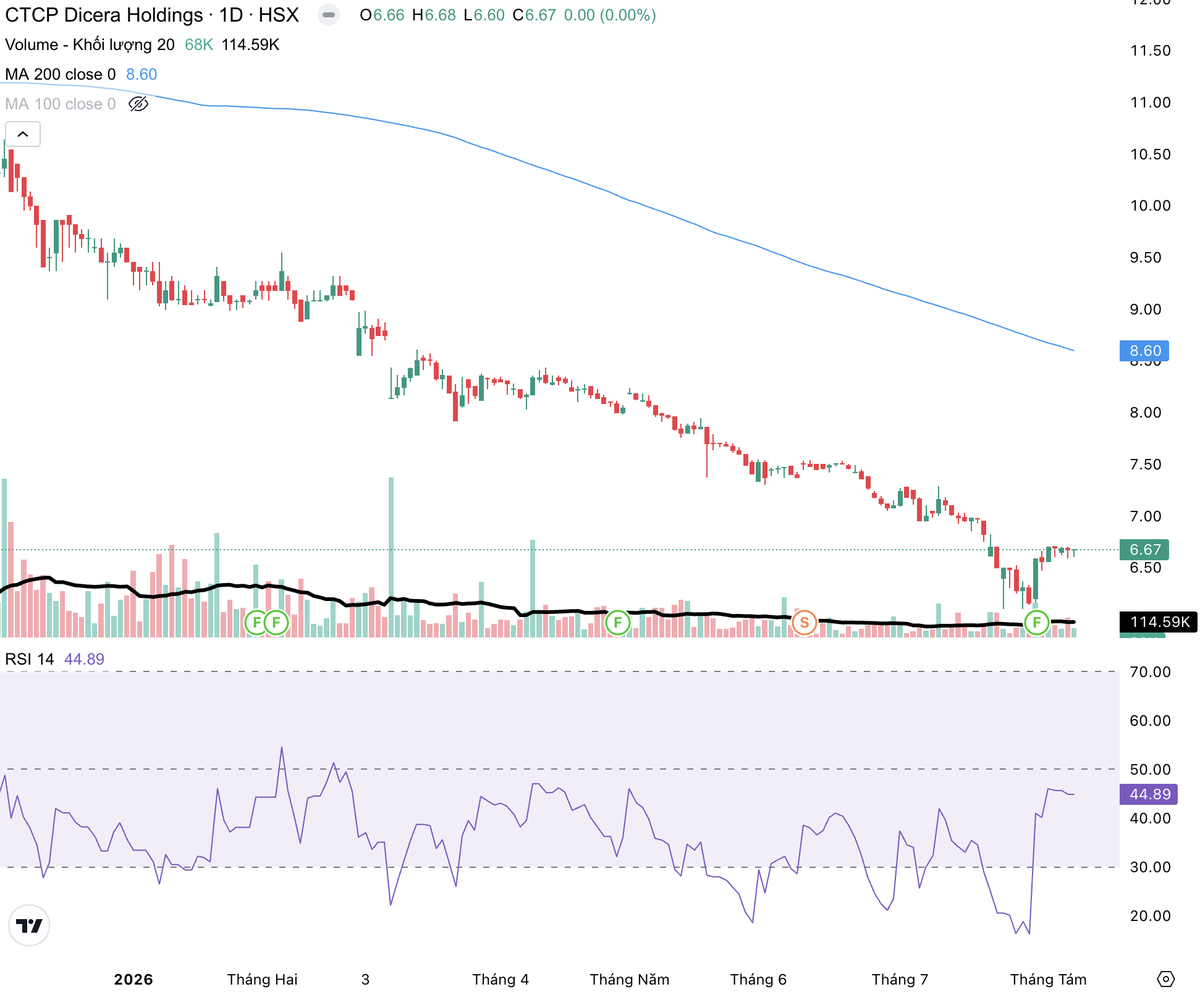Click the purple 44.89 RSI axis tag
The height and width of the screenshot is (992, 1200).
coord(1149,794)
